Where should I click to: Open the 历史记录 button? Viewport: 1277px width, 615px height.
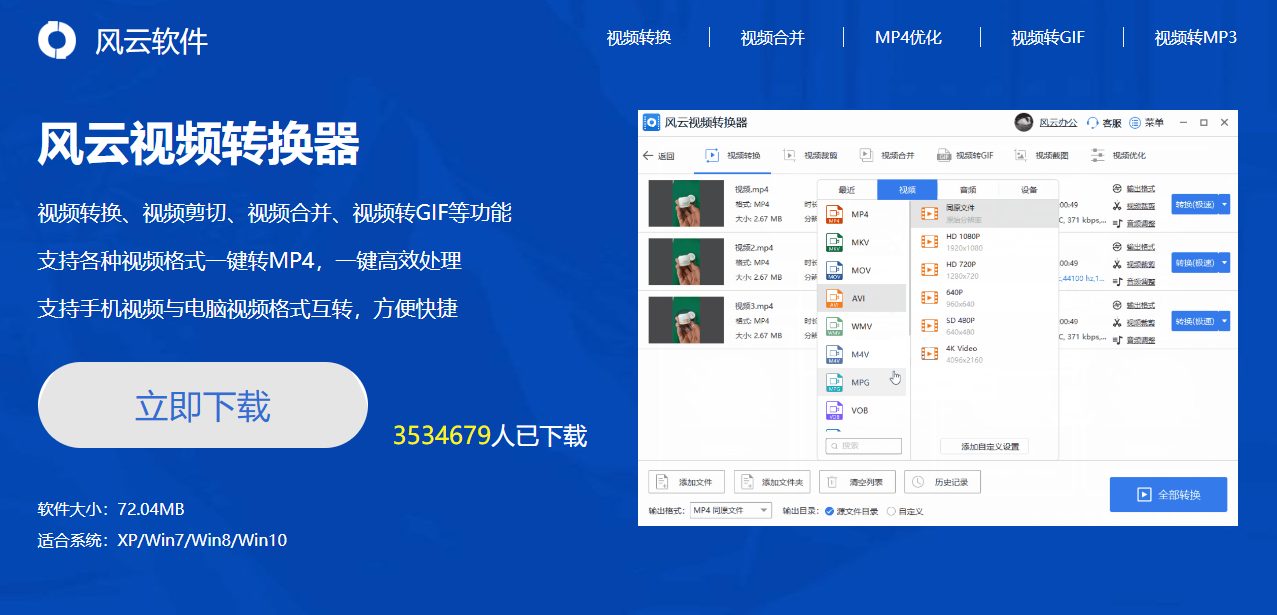tap(942, 482)
